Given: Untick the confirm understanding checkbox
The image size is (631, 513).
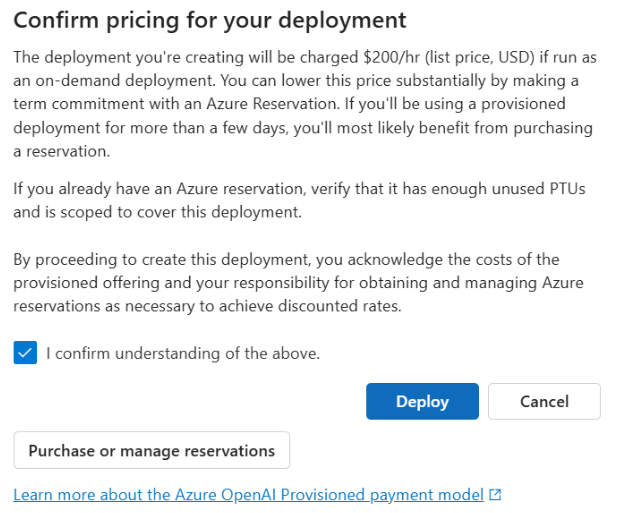Looking at the screenshot, I should pos(26,353).
